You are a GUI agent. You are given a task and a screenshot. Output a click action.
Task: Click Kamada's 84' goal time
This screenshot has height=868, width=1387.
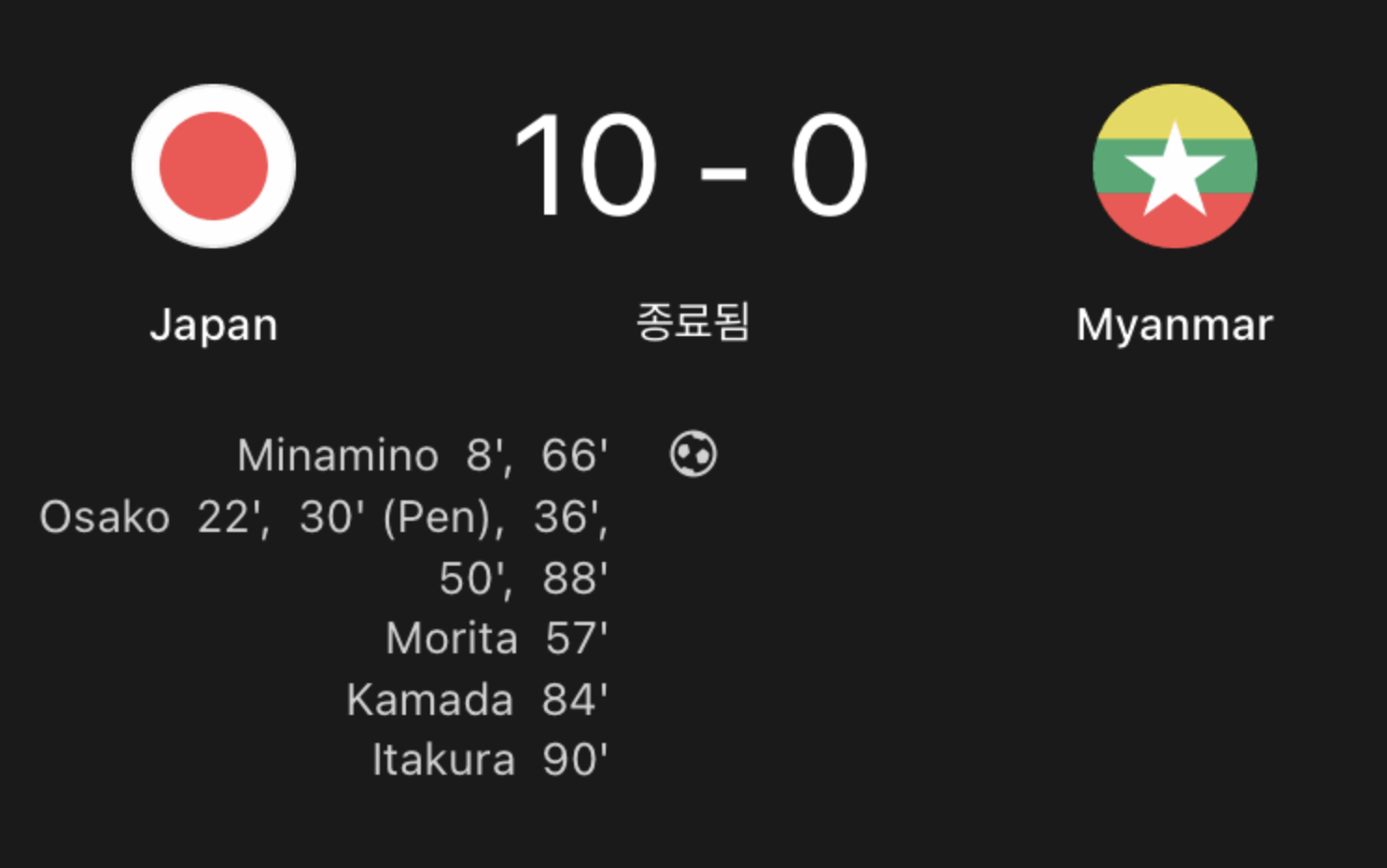pyautogui.click(x=574, y=700)
